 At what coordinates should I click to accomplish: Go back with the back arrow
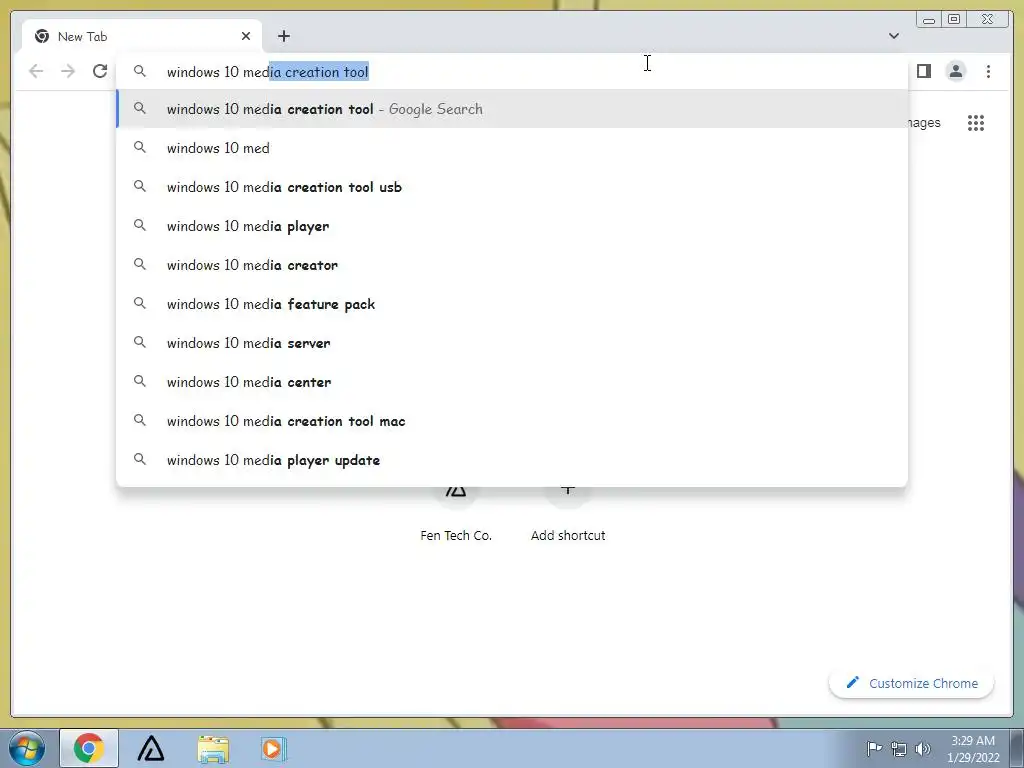tap(36, 71)
